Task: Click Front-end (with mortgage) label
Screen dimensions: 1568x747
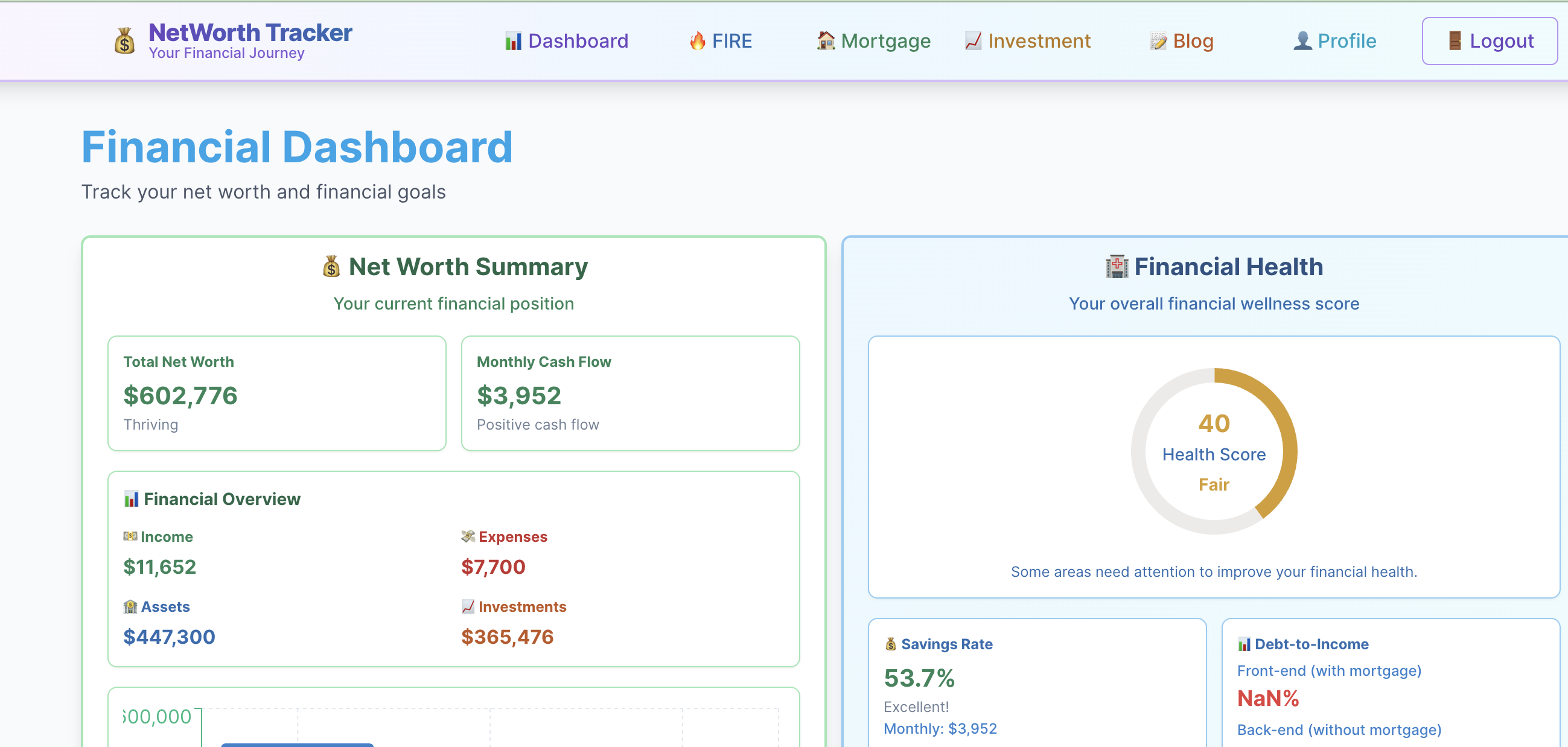Action: click(1330, 670)
